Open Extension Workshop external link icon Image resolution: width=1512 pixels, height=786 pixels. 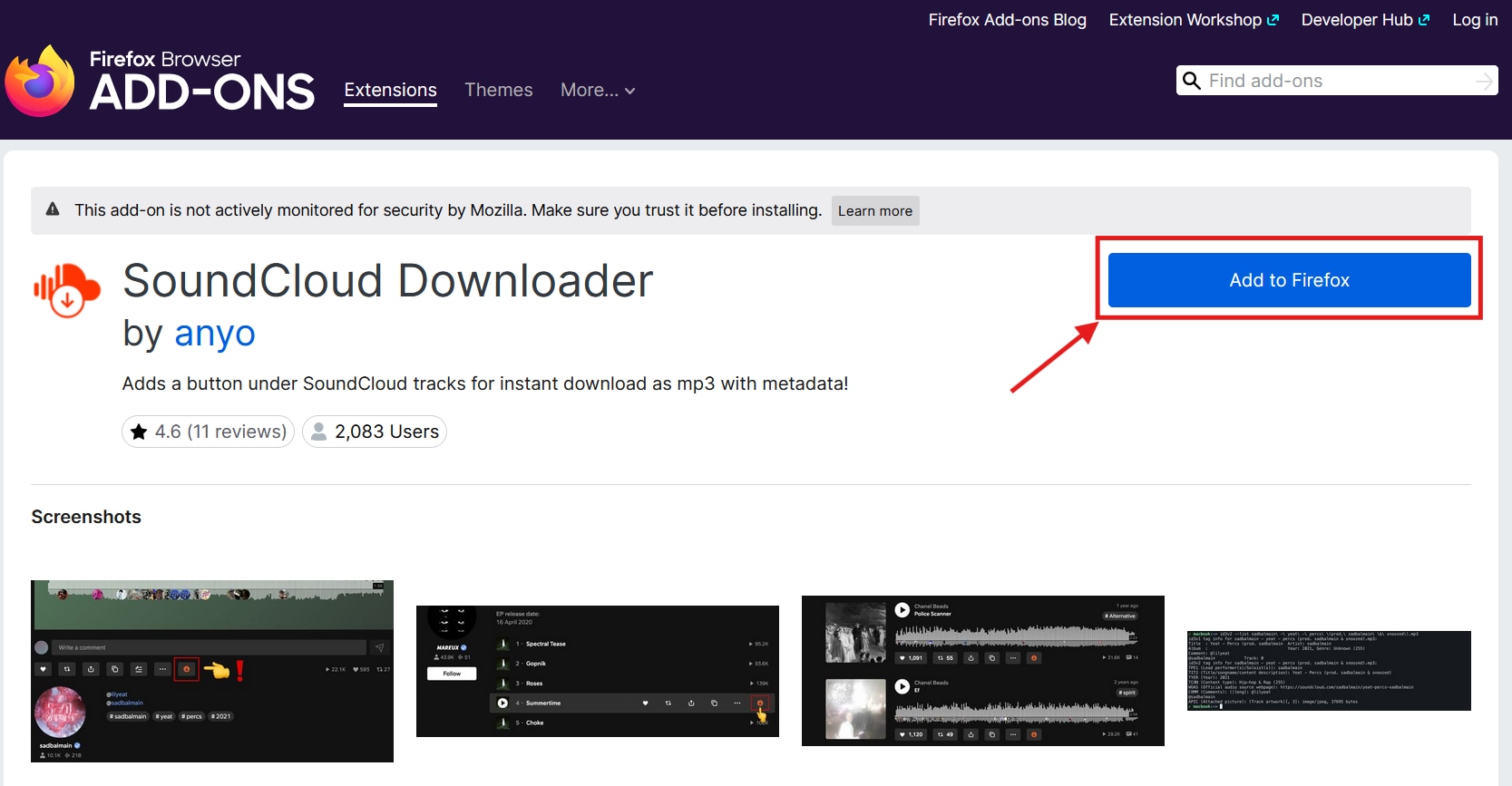tap(1273, 20)
